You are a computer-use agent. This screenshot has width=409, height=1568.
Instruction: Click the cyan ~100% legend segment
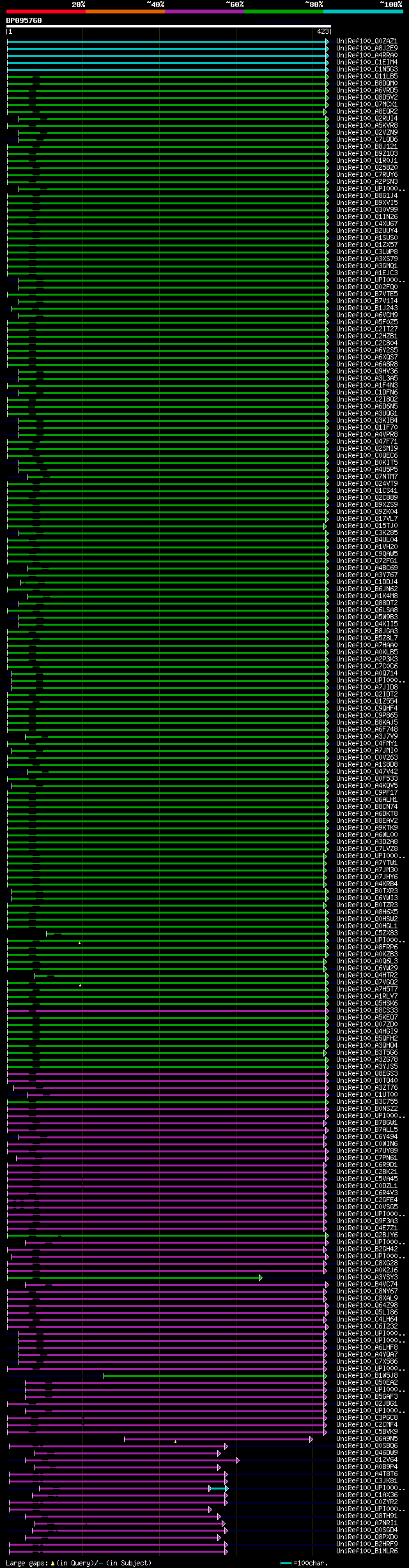(x=363, y=11)
